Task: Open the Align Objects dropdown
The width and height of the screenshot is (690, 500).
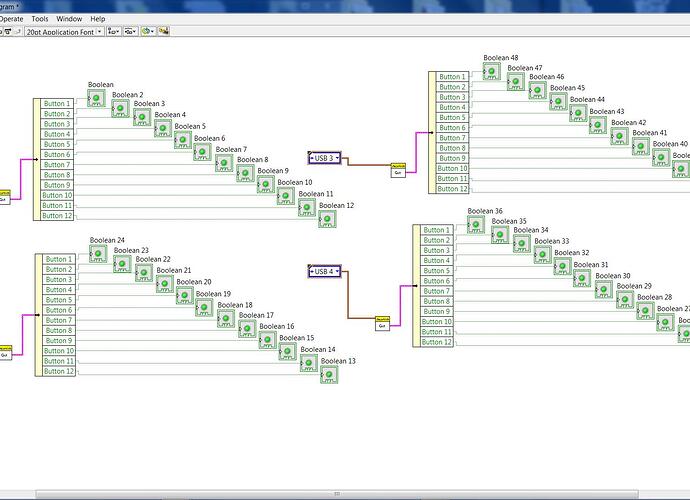Action: pyautogui.click(x=114, y=32)
